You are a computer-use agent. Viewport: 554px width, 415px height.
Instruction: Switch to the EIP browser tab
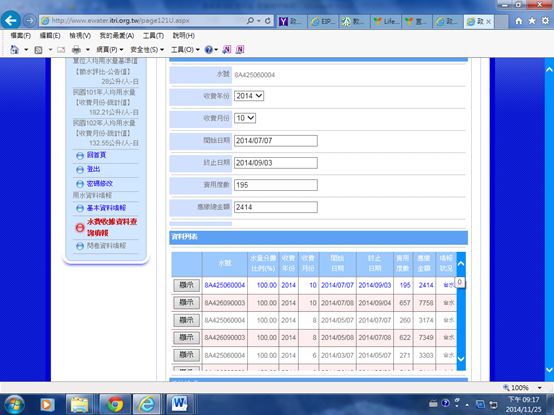(x=323, y=22)
